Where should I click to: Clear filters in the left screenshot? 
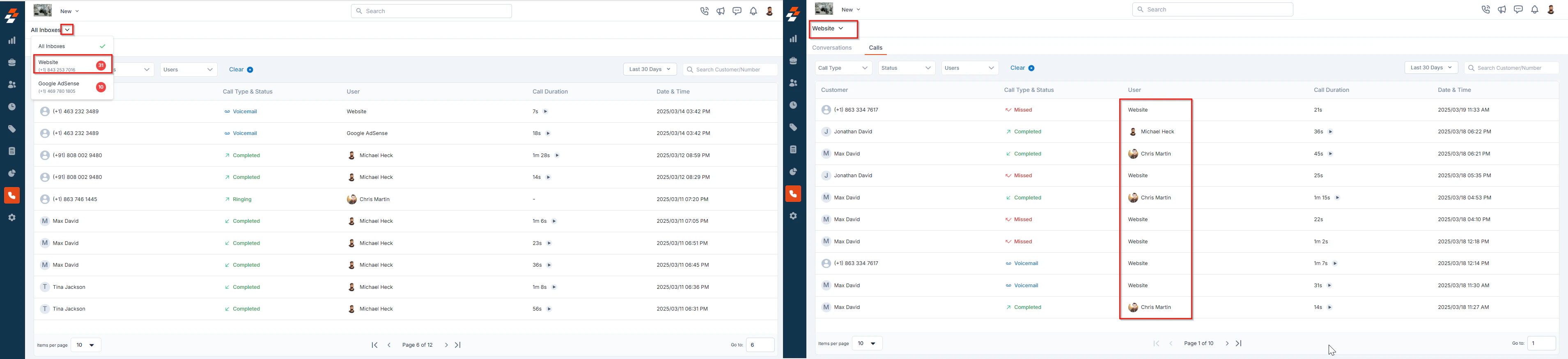click(241, 69)
